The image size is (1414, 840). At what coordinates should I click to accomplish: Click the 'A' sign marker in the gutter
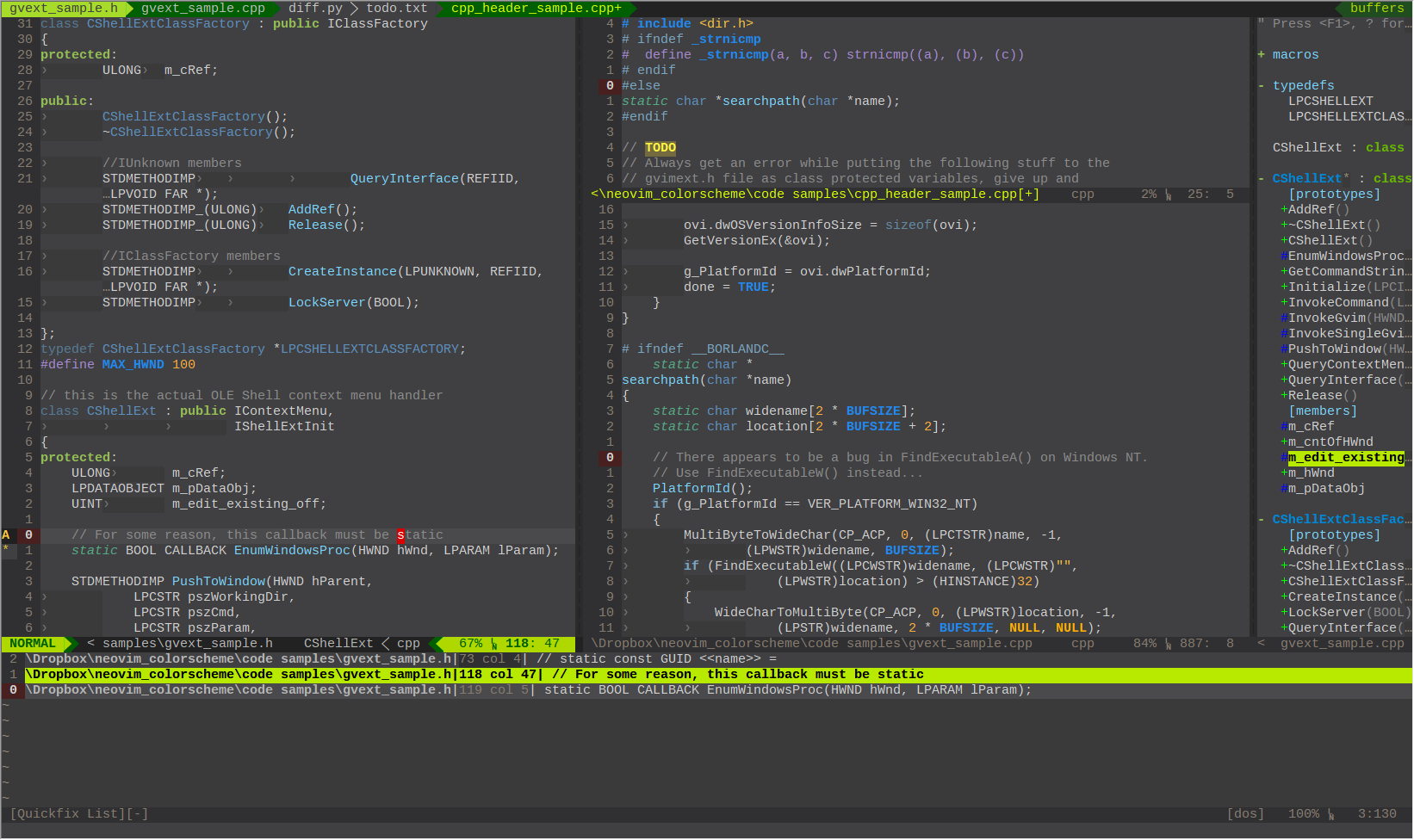[x=6, y=535]
